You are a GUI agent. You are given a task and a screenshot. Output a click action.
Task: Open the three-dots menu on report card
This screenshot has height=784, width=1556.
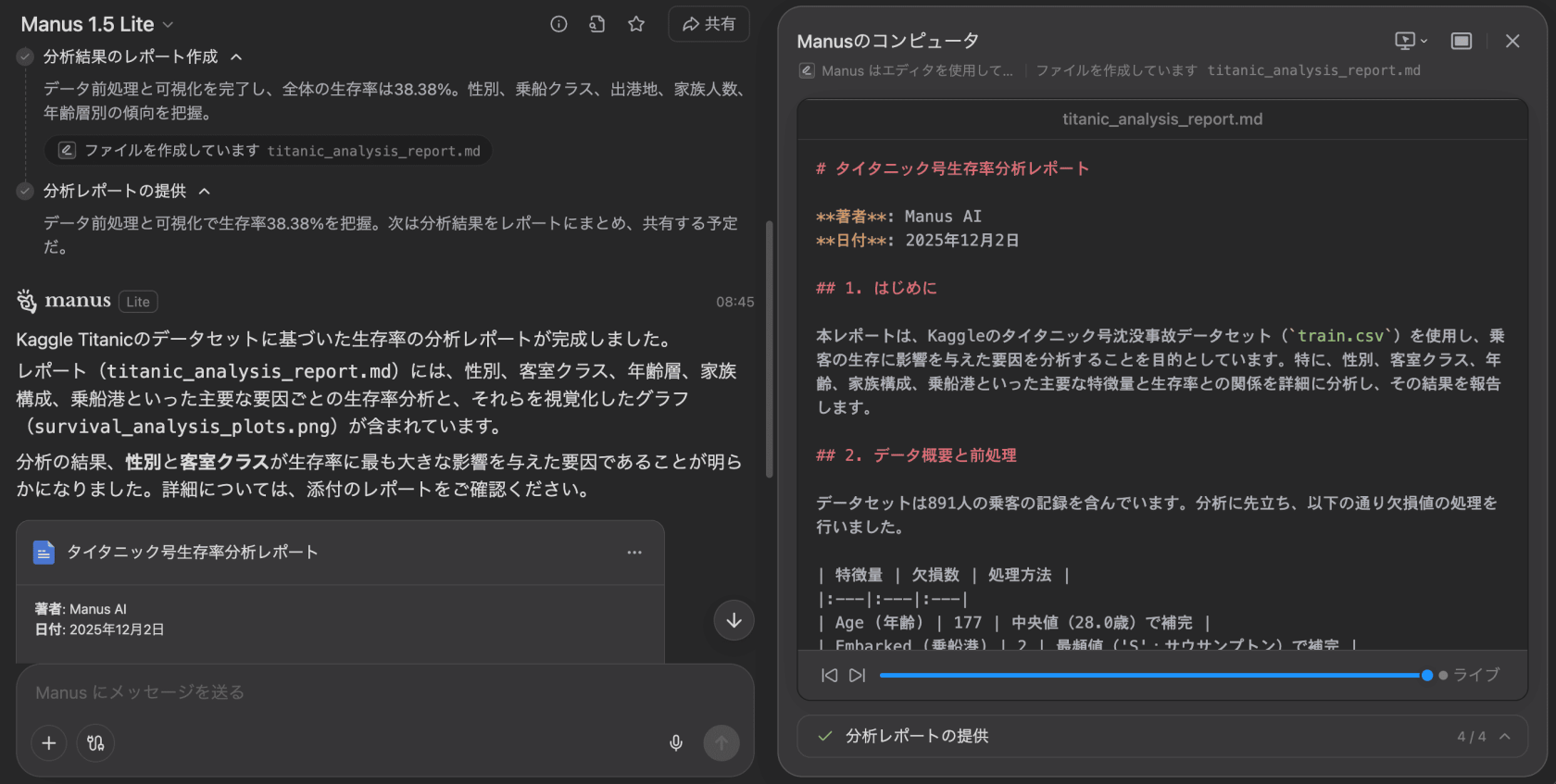click(634, 553)
